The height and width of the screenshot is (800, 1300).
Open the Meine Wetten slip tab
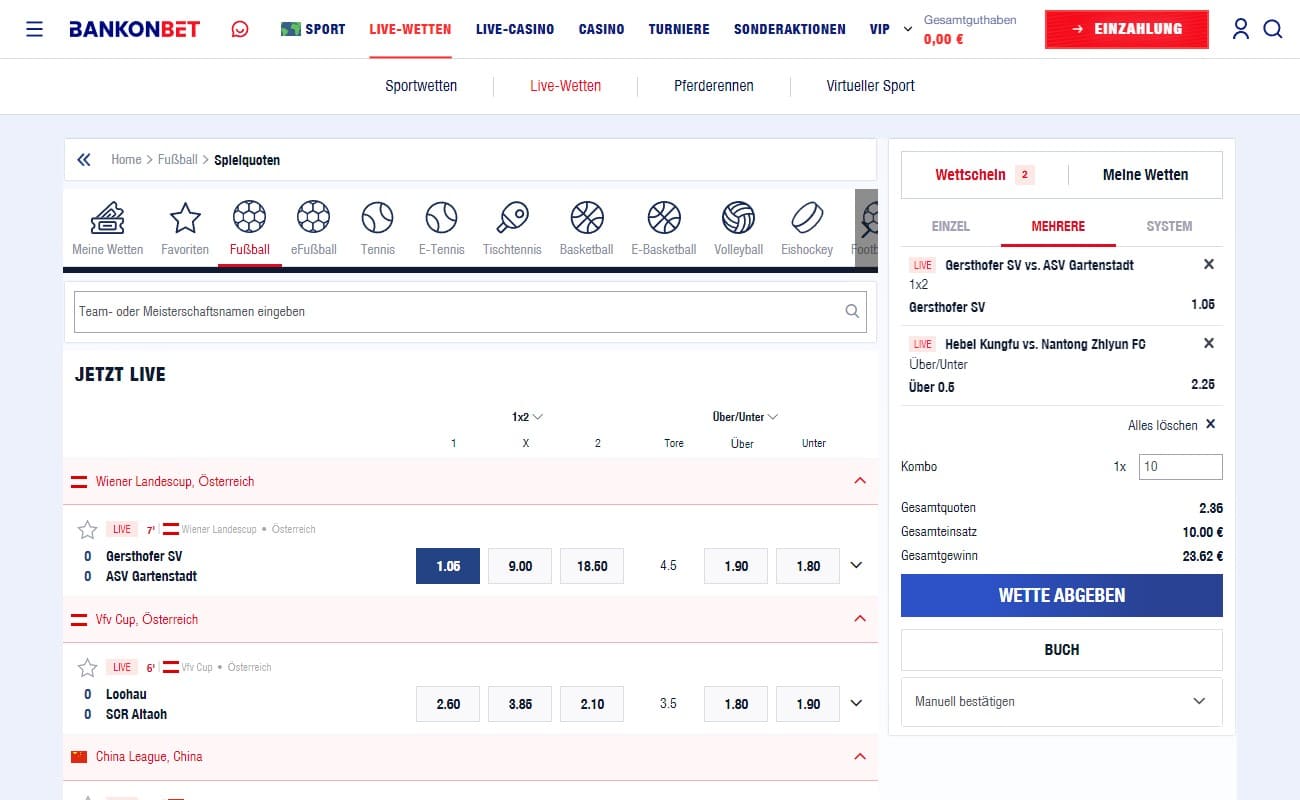coord(1146,175)
